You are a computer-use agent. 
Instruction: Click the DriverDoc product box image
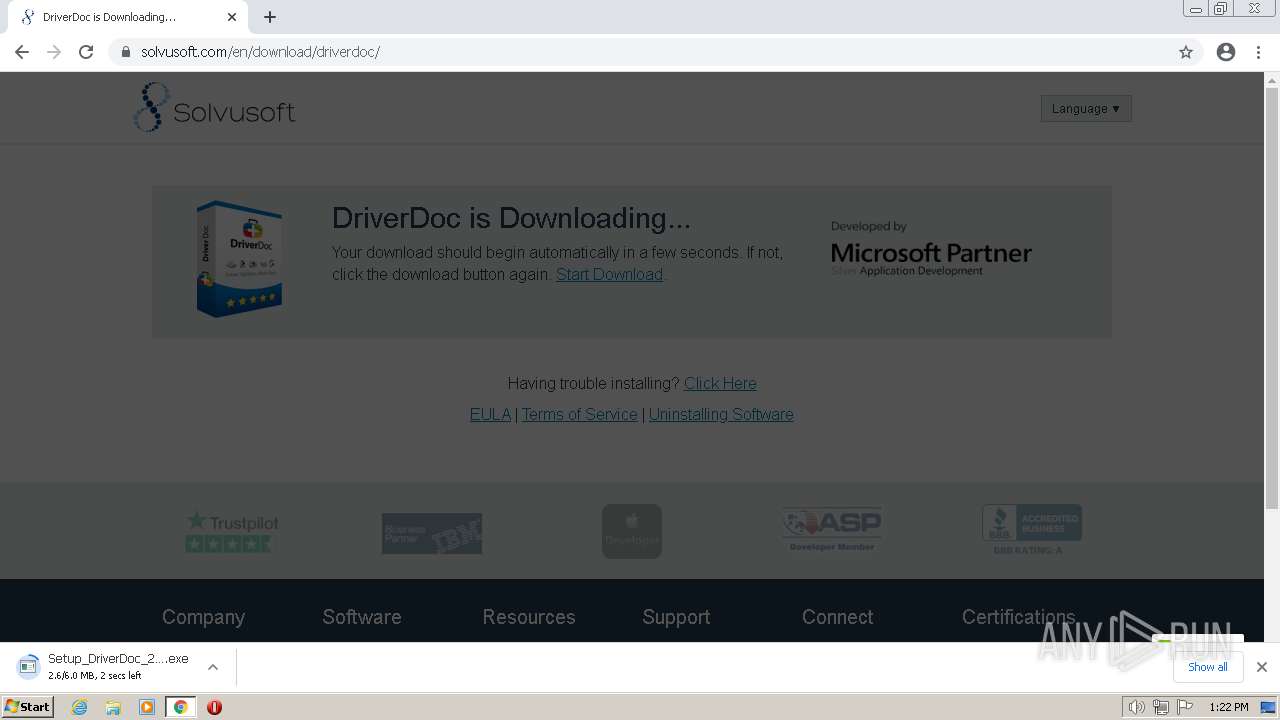pos(239,259)
